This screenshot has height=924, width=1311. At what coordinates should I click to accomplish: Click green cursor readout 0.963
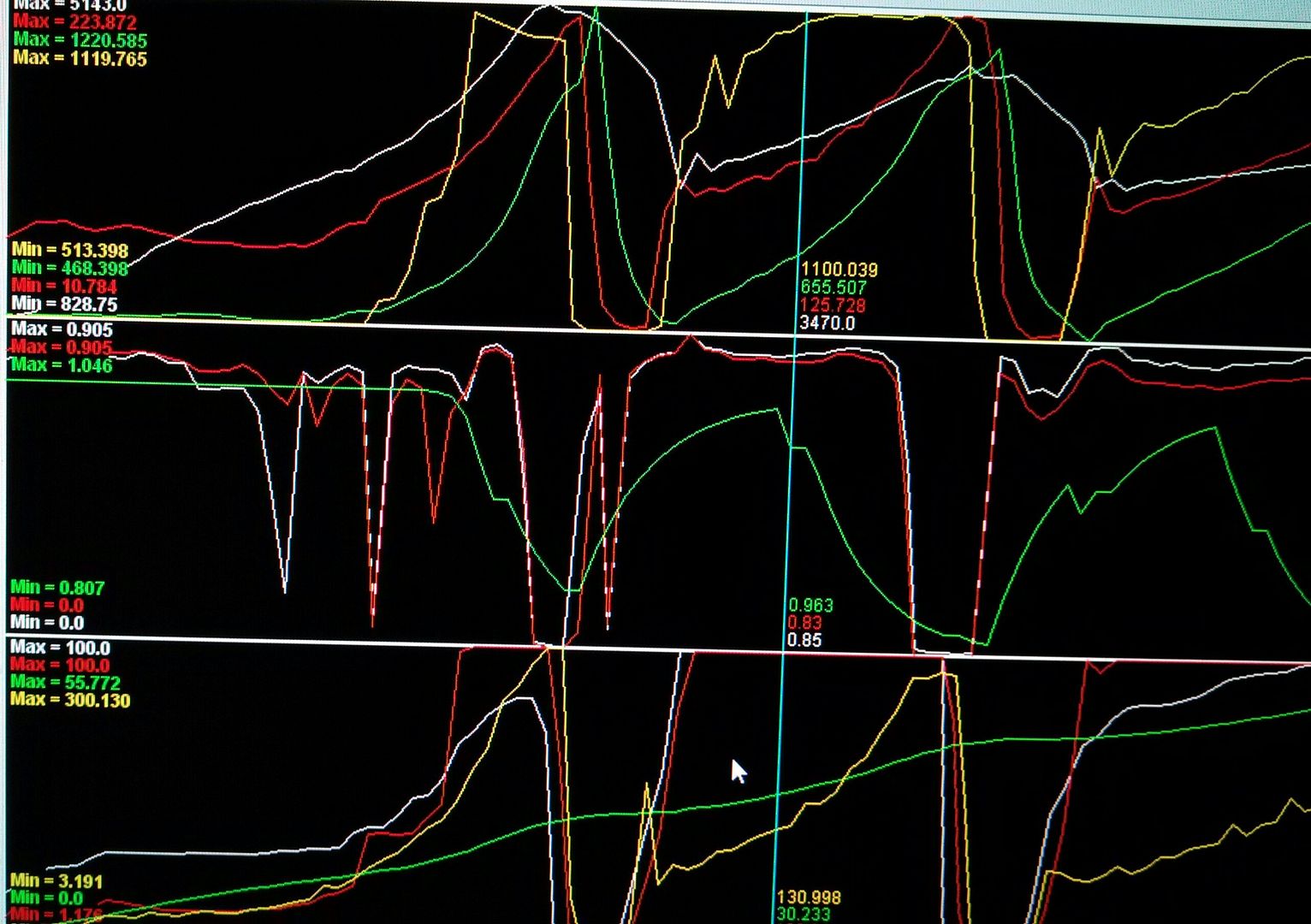[810, 606]
